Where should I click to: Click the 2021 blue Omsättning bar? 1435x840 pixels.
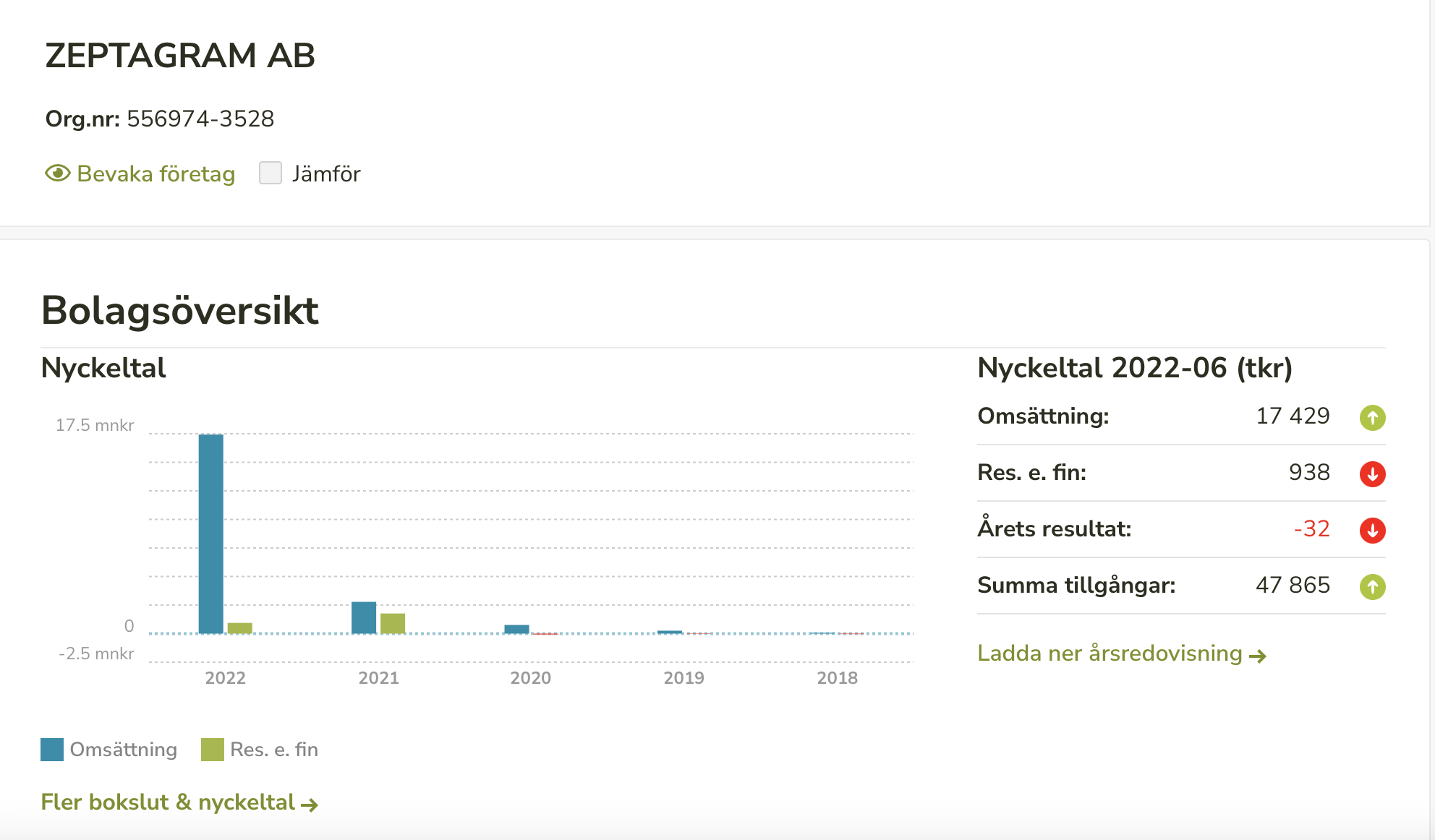pos(364,617)
